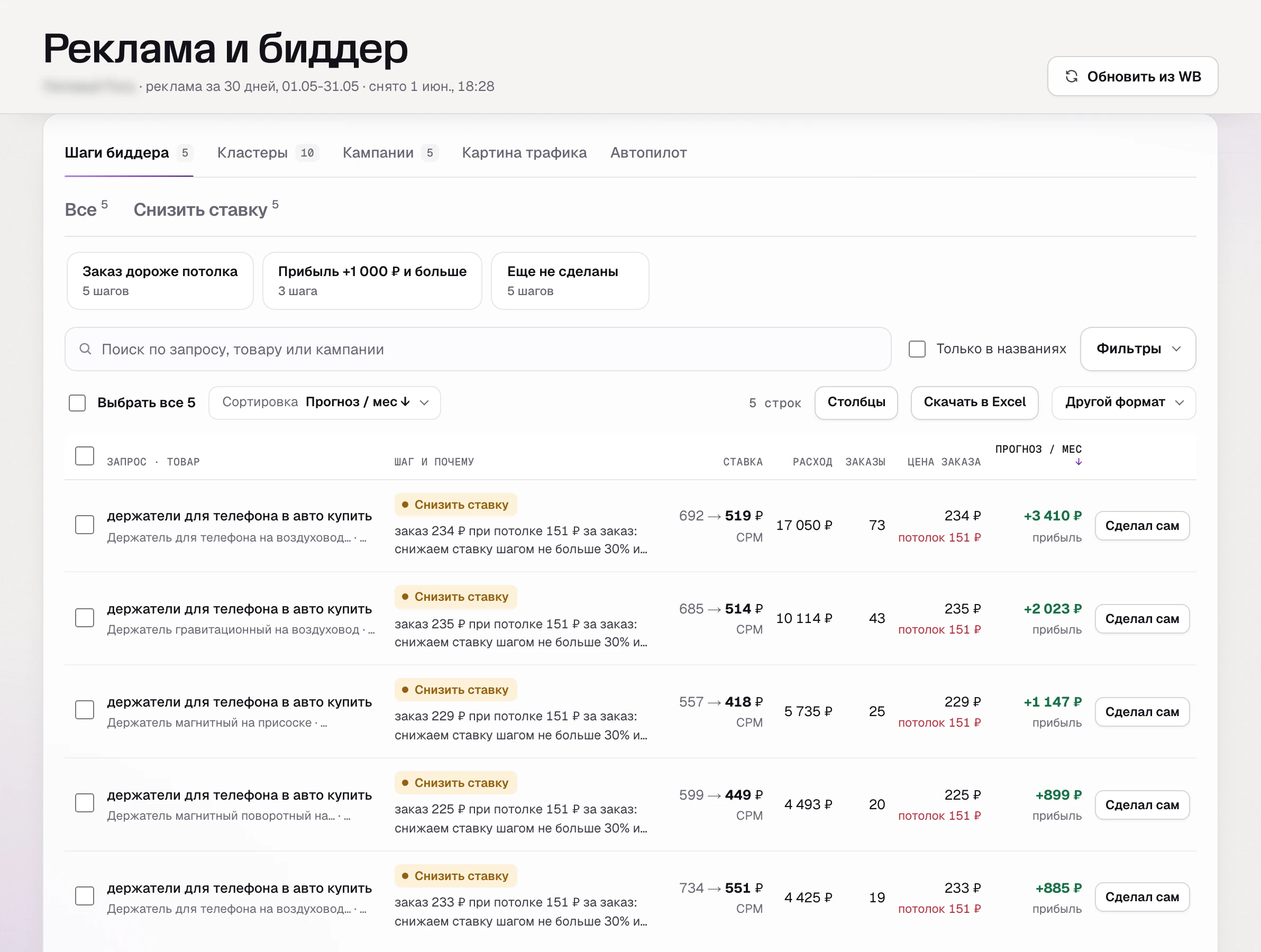Click the refresh icon in Обновить из WB

[x=1071, y=76]
